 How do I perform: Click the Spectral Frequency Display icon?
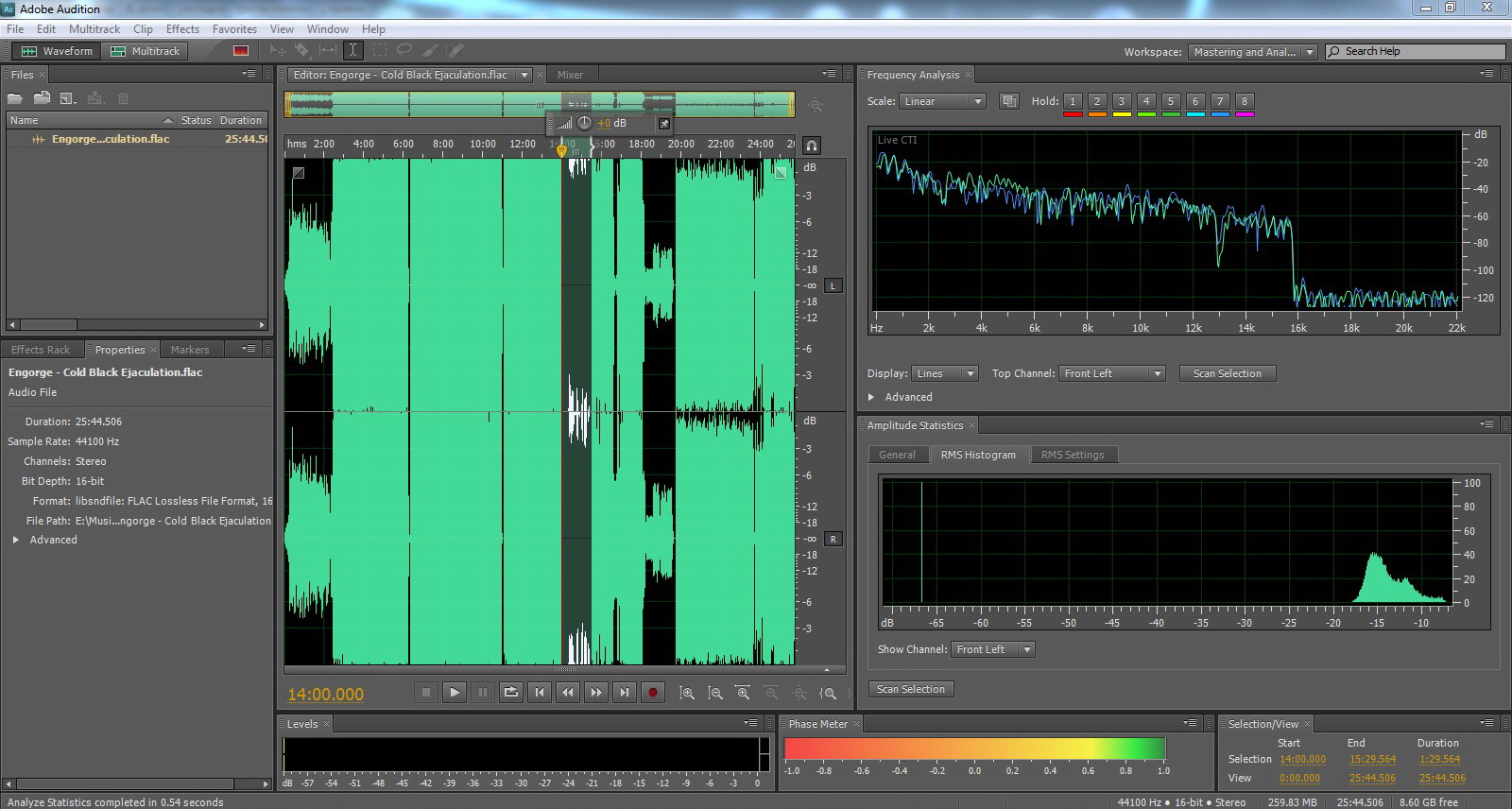241,51
